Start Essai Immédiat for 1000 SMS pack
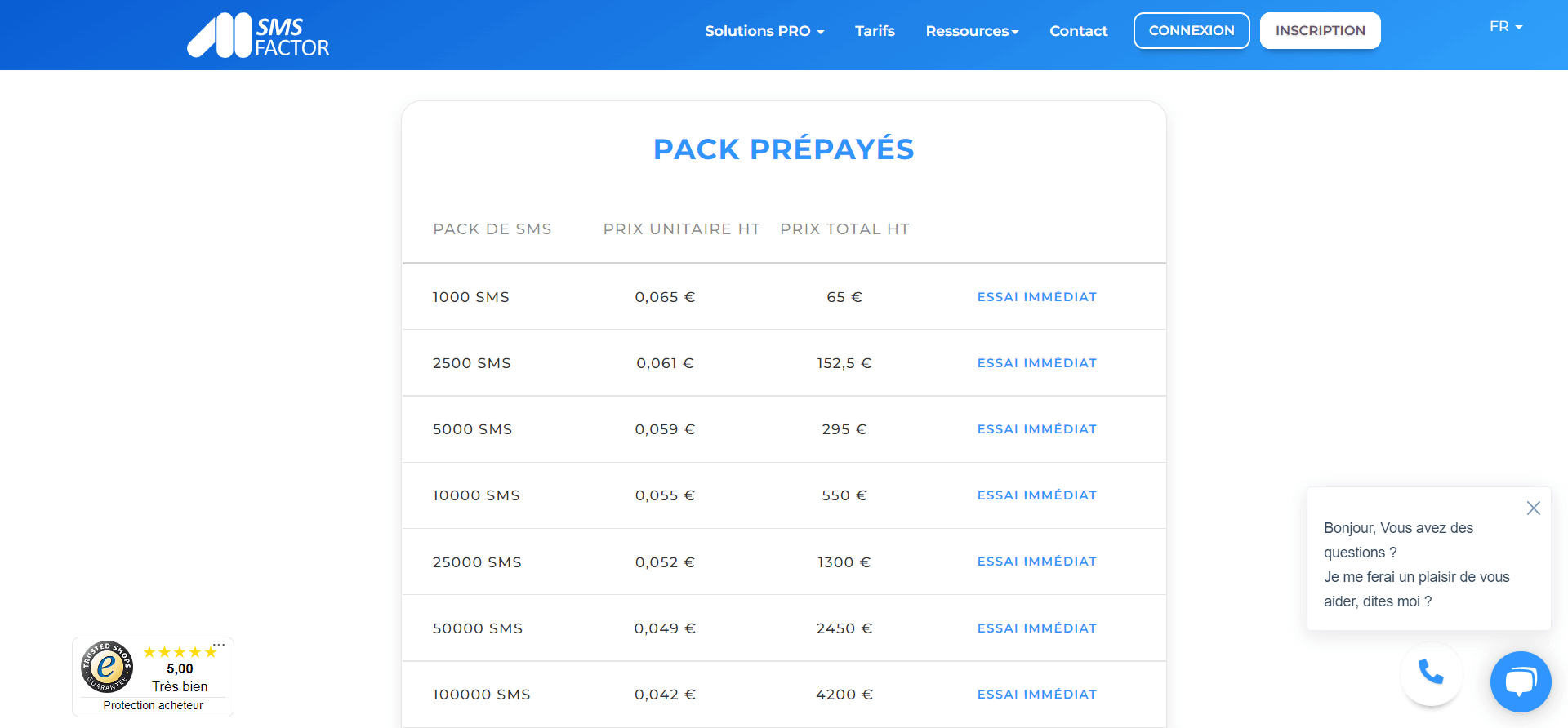 click(1036, 297)
